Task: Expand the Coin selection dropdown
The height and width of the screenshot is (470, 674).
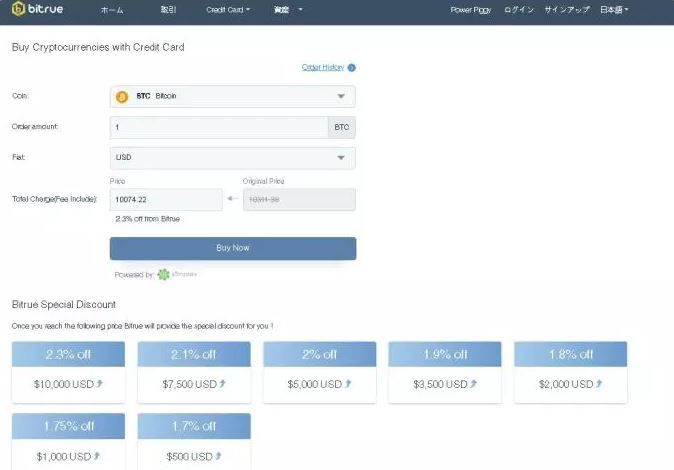Action: [340, 97]
